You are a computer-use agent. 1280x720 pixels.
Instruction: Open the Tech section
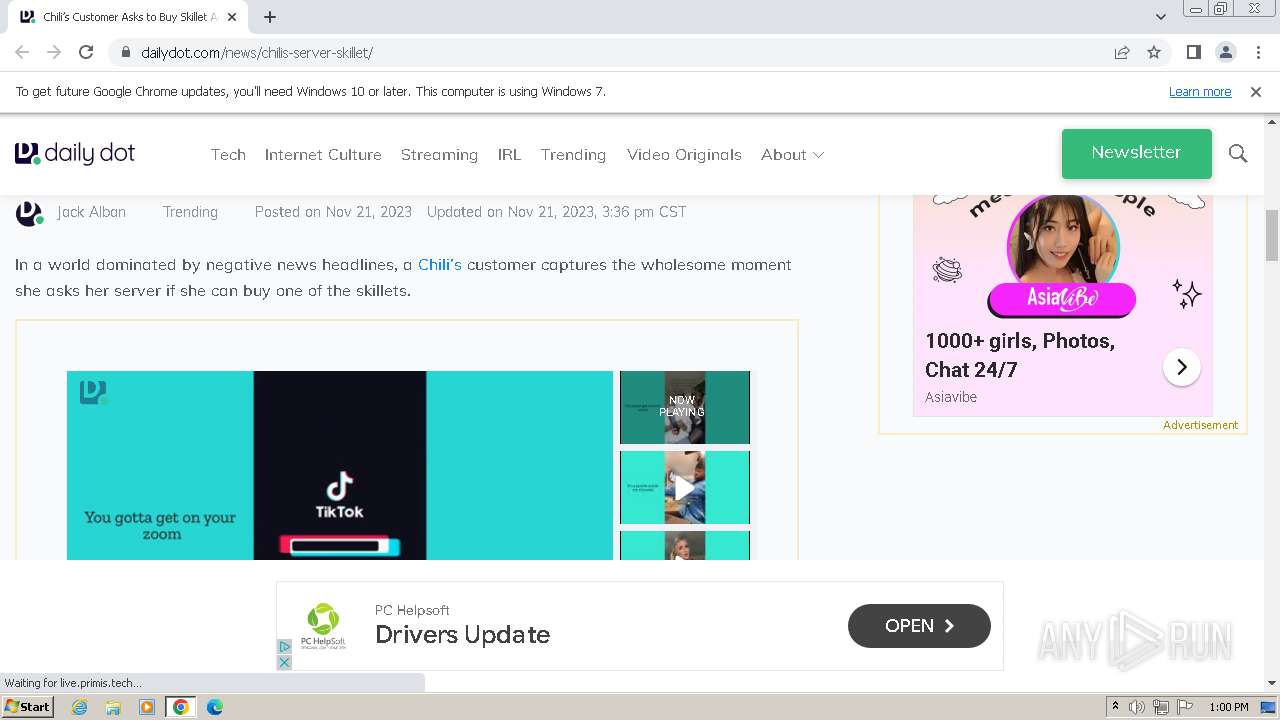coord(228,154)
